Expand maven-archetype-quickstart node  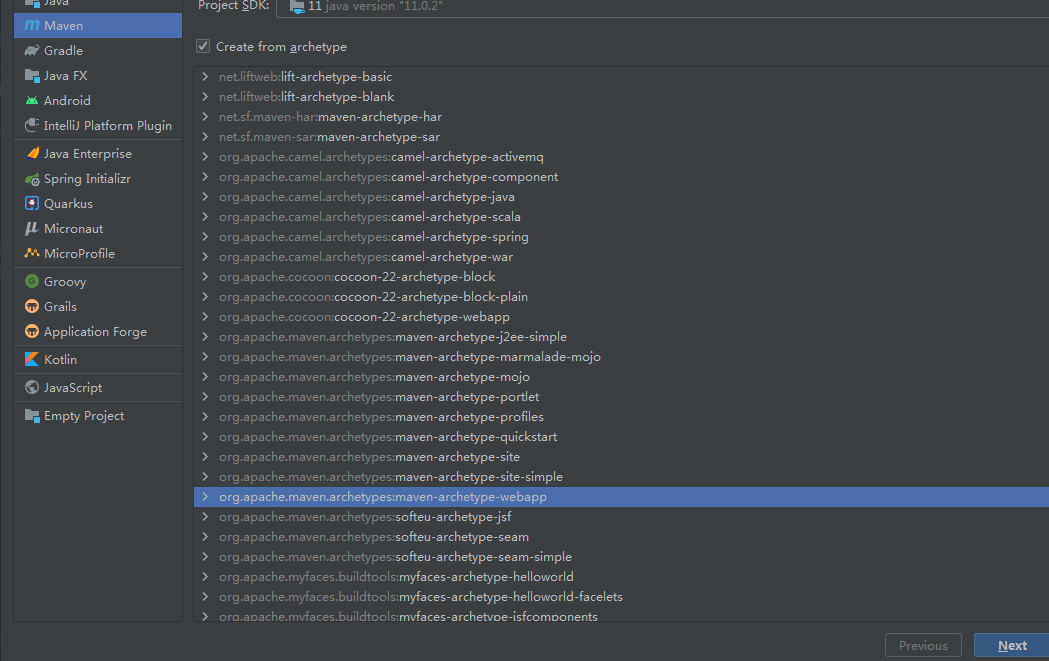(205, 437)
